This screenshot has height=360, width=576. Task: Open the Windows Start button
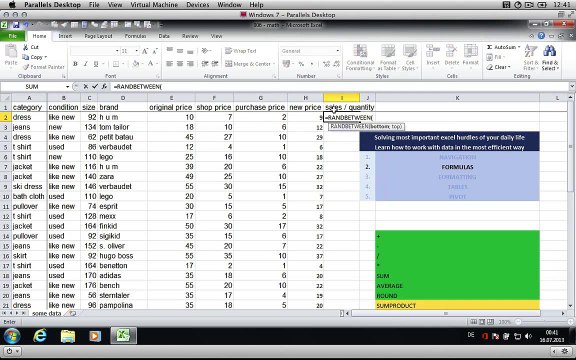coord(12,335)
